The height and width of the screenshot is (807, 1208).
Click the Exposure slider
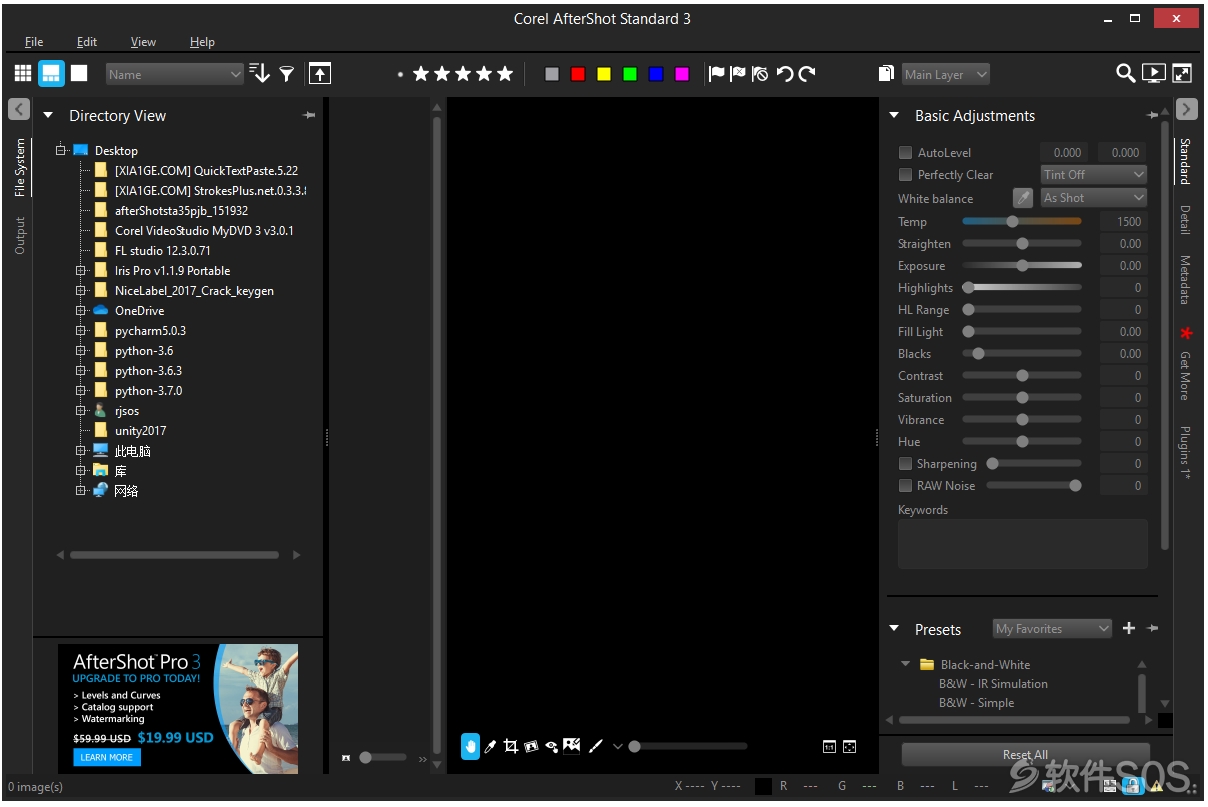coord(1022,266)
